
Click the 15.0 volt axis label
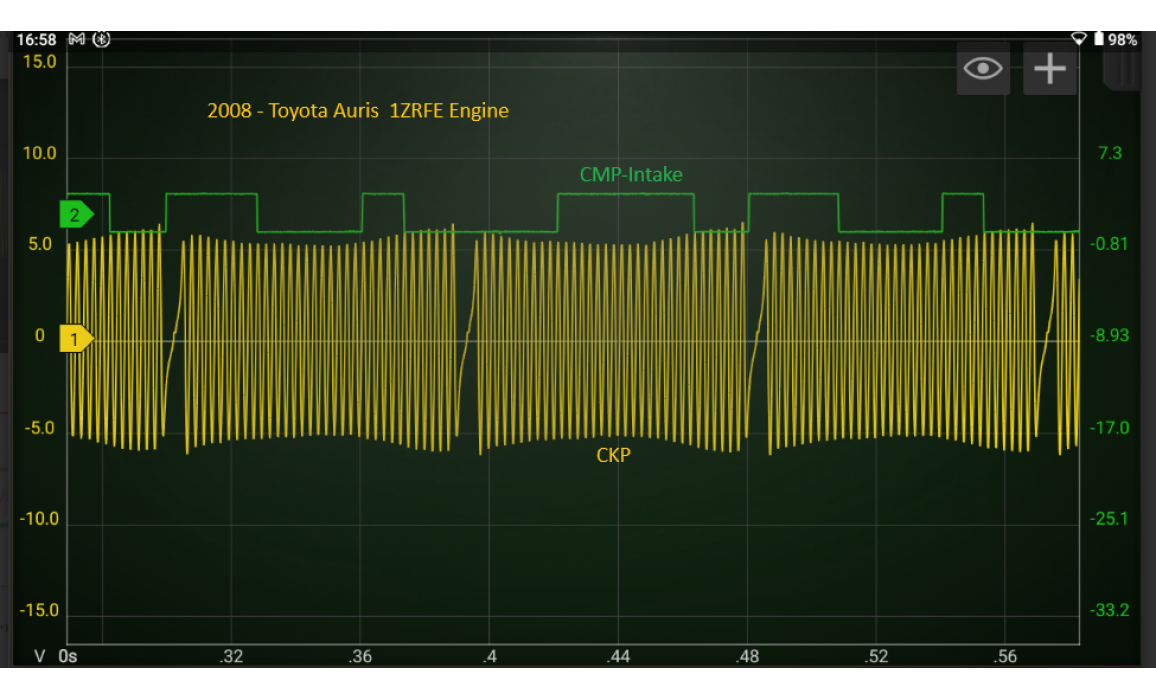point(40,62)
